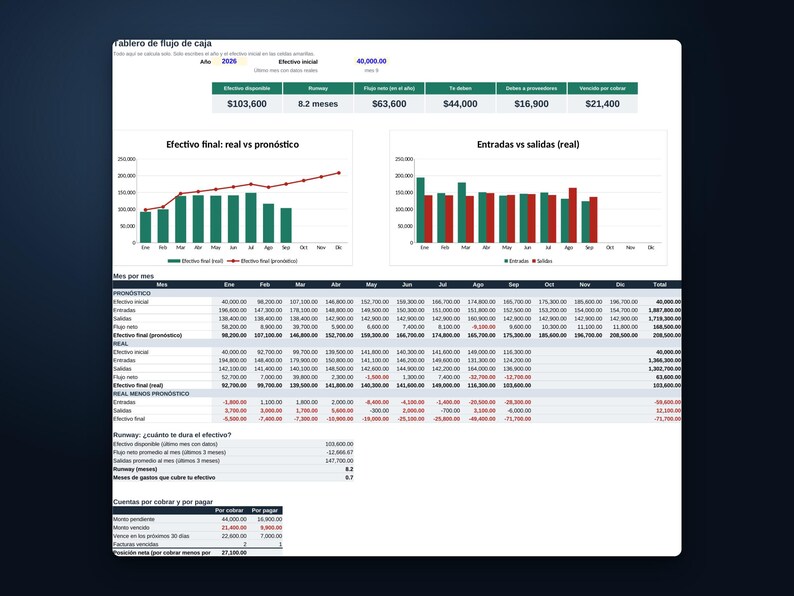Click the 'REAL MENOS PRONÓSTICO' section row label
The image size is (794, 596).
151,393
